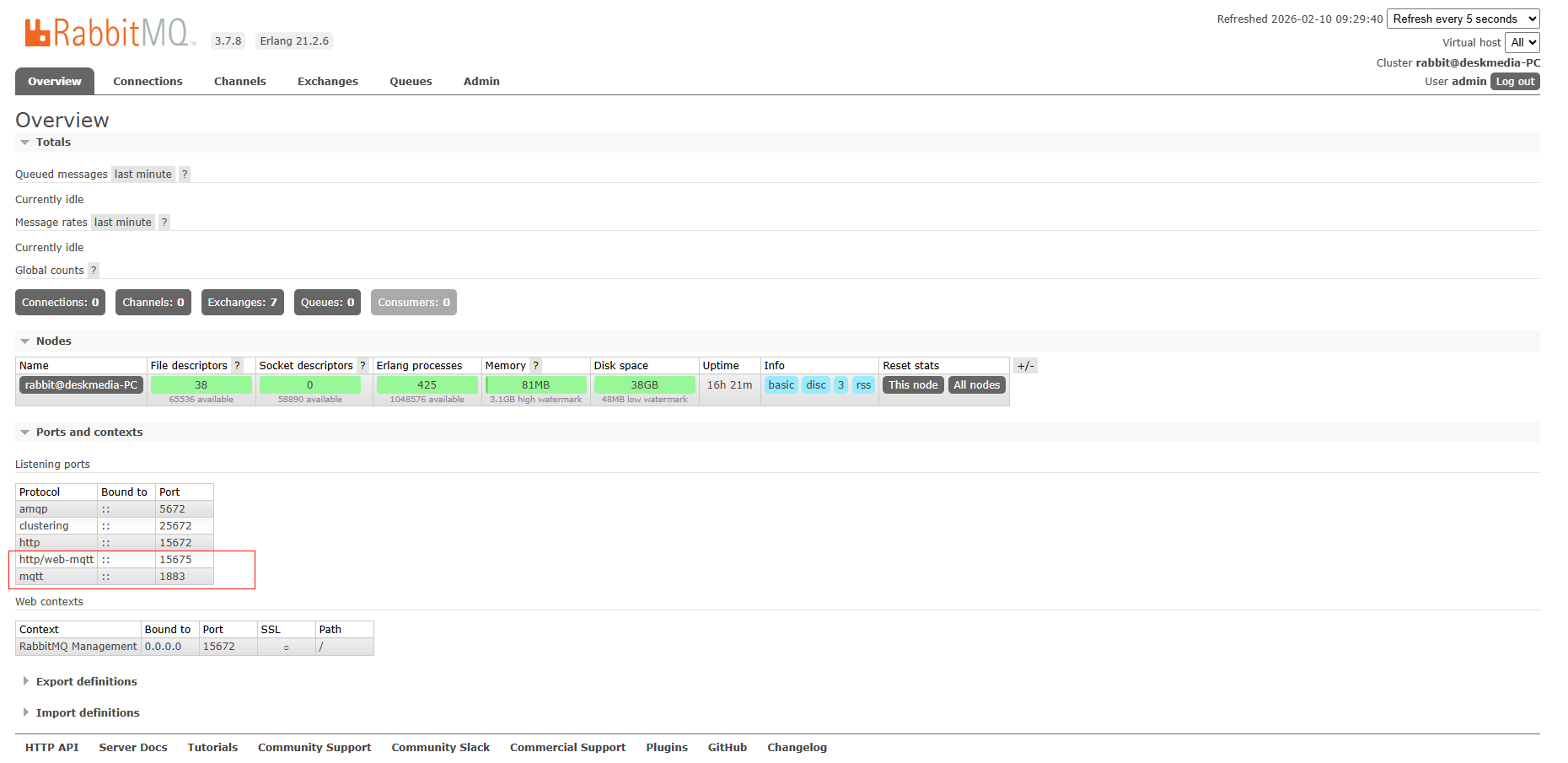Click Channels: 0 count button
This screenshot has height=763, width=1568.
(153, 303)
